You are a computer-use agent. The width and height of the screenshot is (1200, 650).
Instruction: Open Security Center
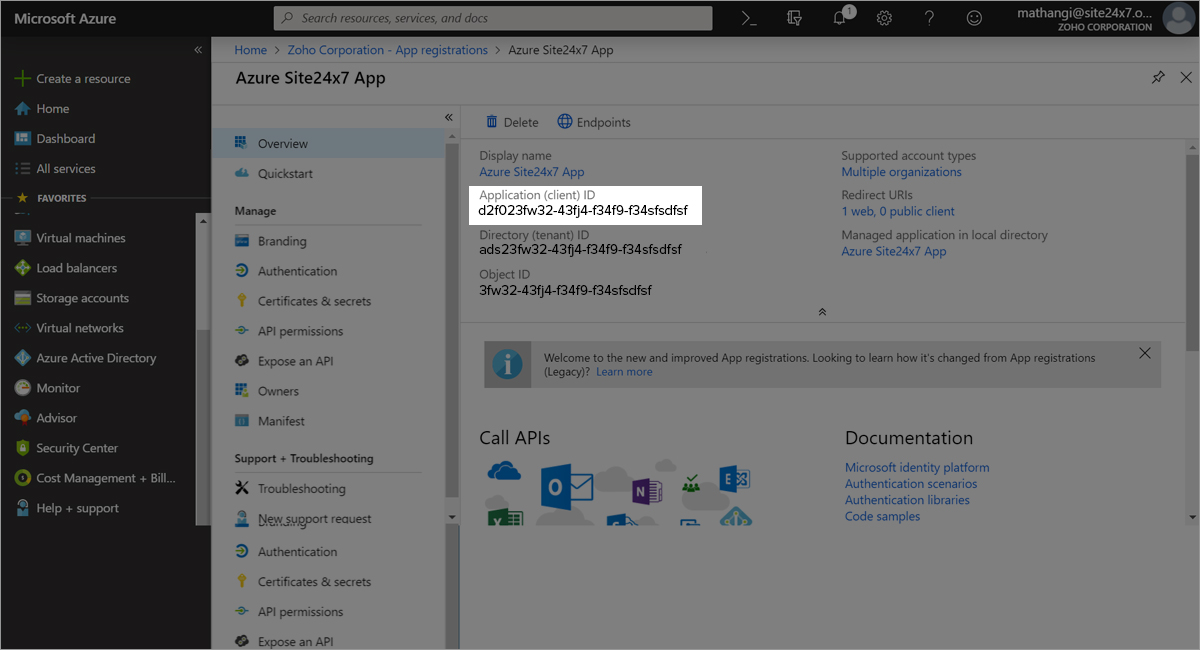click(x=66, y=448)
